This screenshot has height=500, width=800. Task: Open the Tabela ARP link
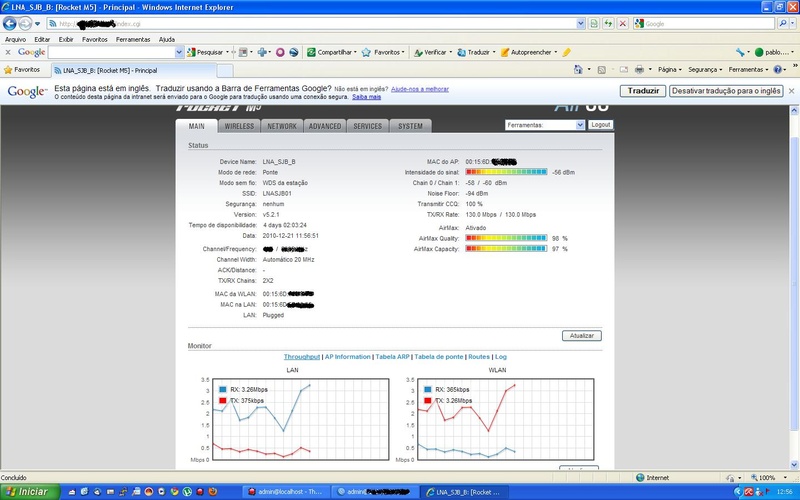tap(392, 357)
